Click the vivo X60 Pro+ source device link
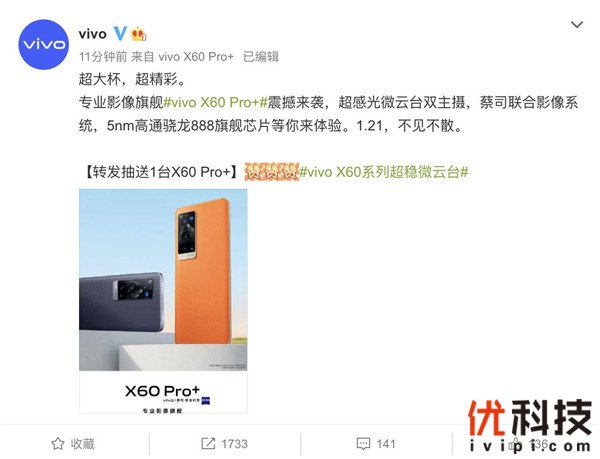The height and width of the screenshot is (459, 600). pyautogui.click(x=196, y=57)
